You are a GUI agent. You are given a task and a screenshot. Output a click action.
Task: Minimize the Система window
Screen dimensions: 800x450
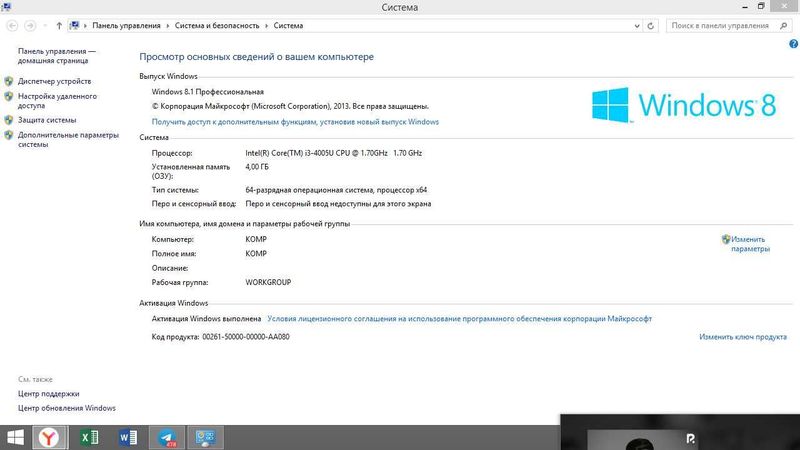(745, 7)
